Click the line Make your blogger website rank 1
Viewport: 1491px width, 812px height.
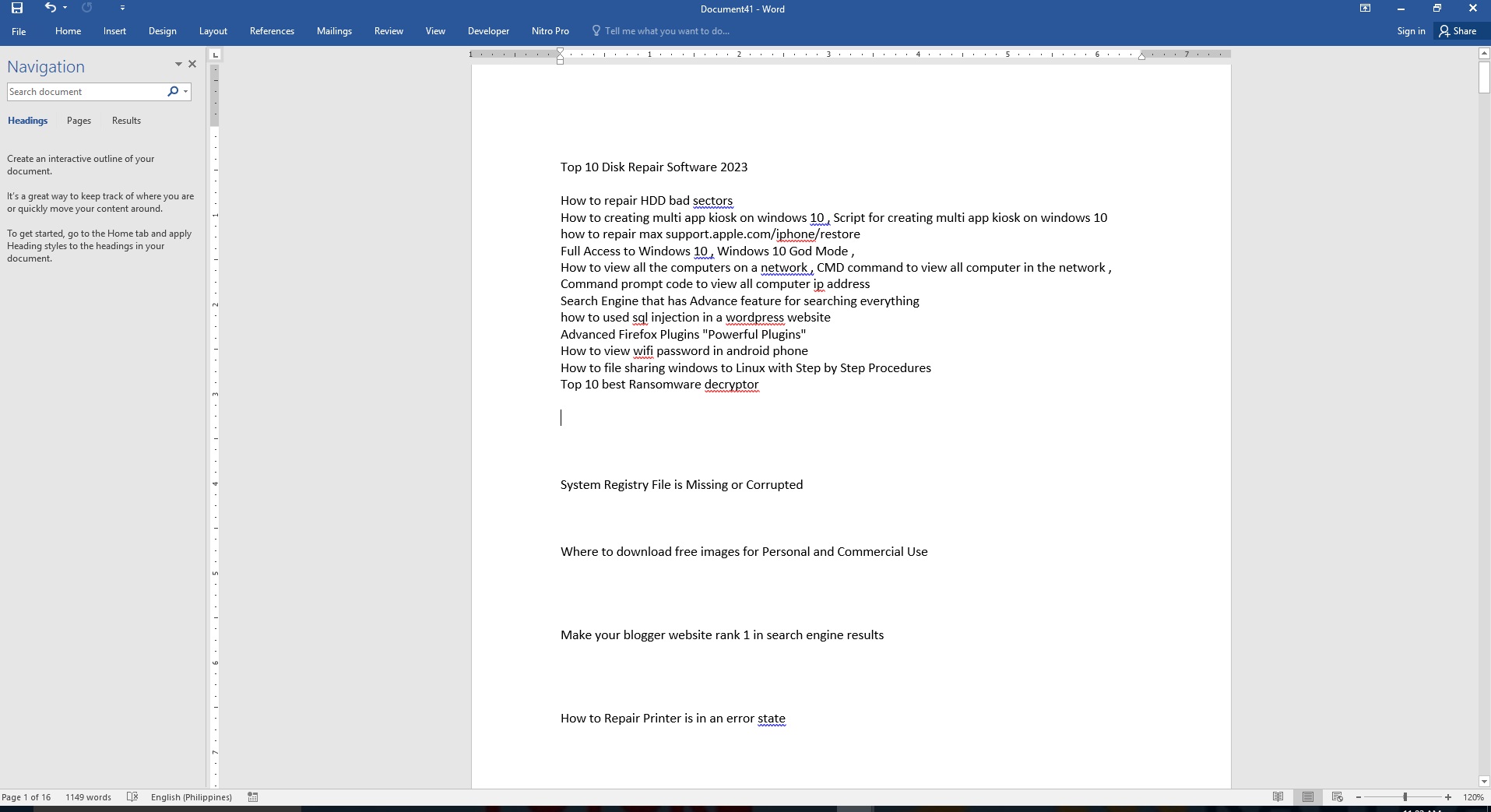click(723, 635)
